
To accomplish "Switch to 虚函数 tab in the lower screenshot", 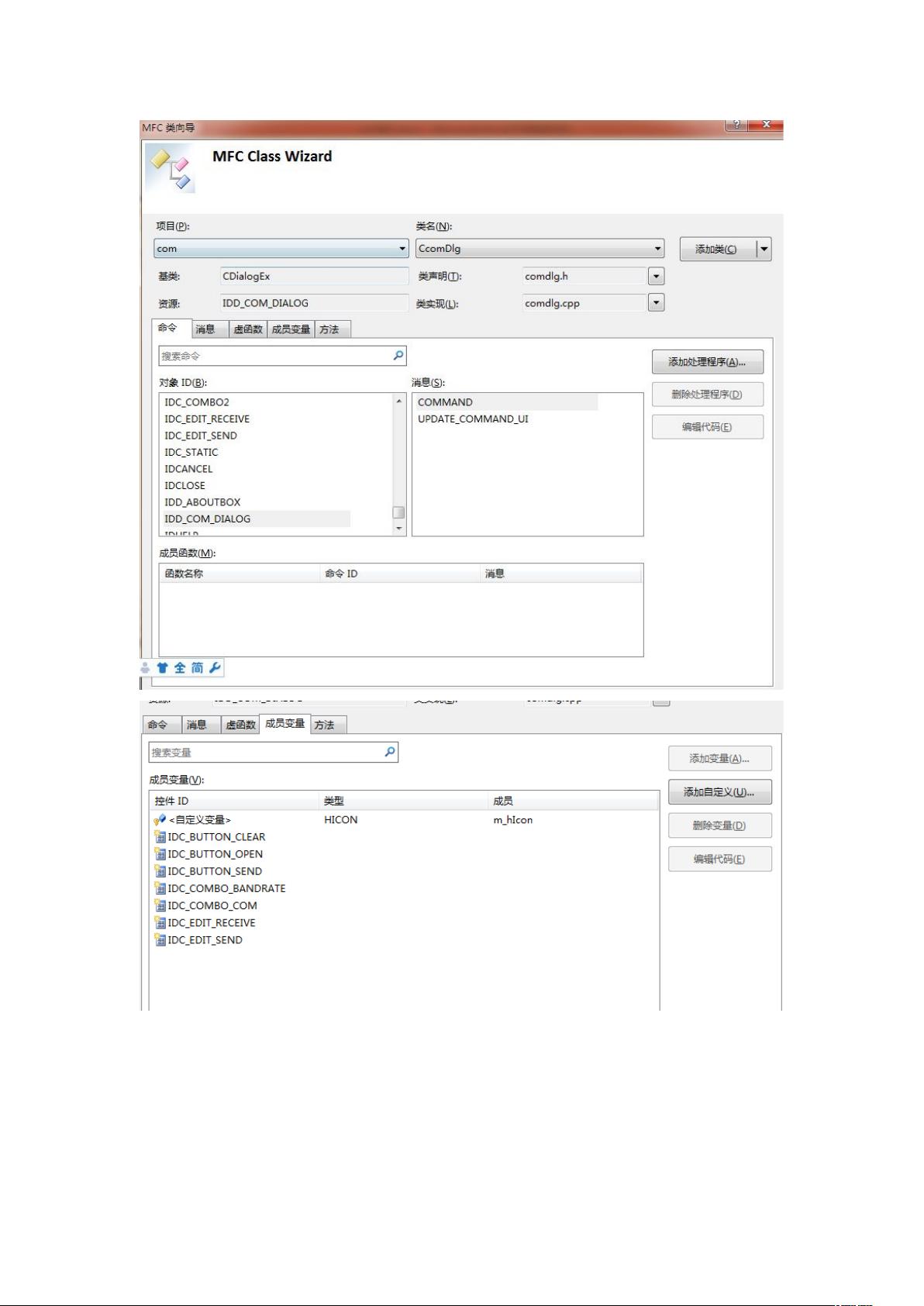I will 240,725.
